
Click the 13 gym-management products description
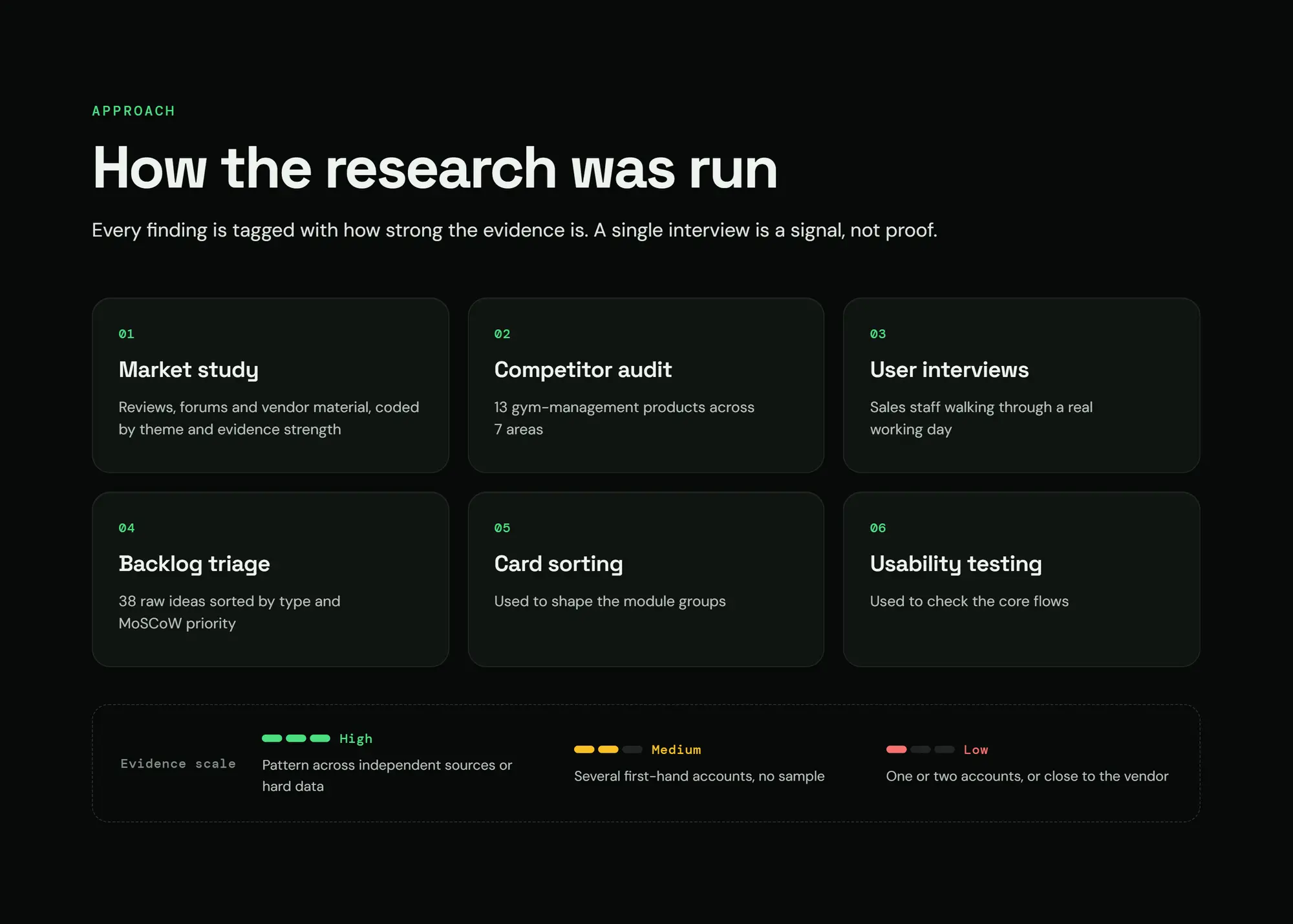(x=624, y=418)
